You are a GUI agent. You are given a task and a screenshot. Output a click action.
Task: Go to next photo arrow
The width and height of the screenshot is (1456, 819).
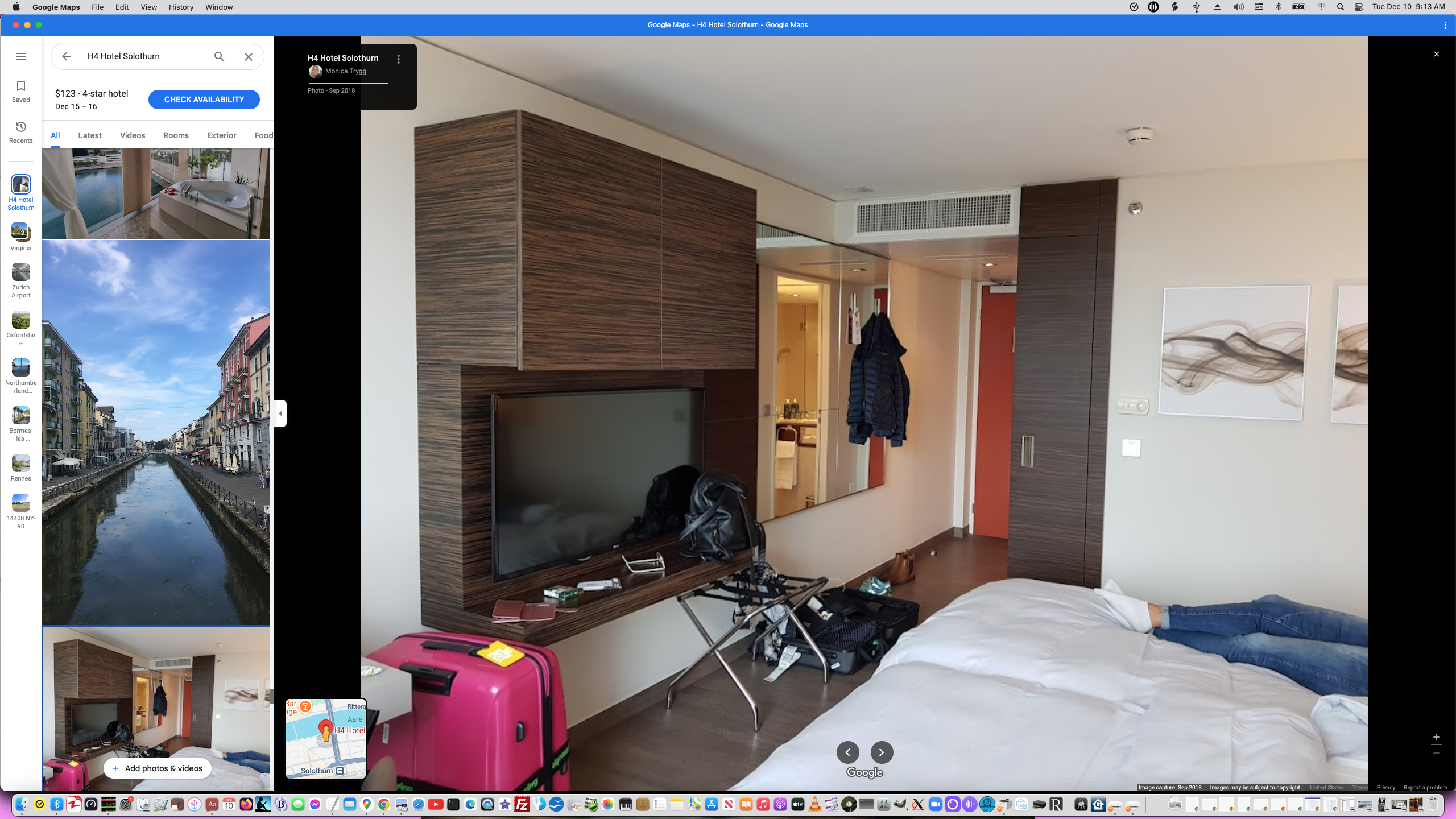point(882,752)
